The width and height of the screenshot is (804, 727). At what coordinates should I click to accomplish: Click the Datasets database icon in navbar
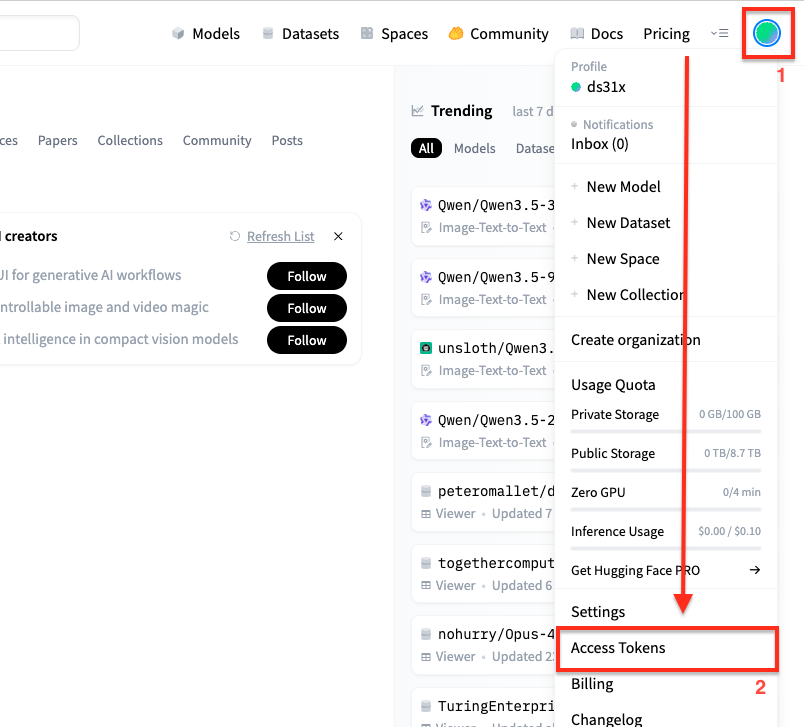coord(268,33)
